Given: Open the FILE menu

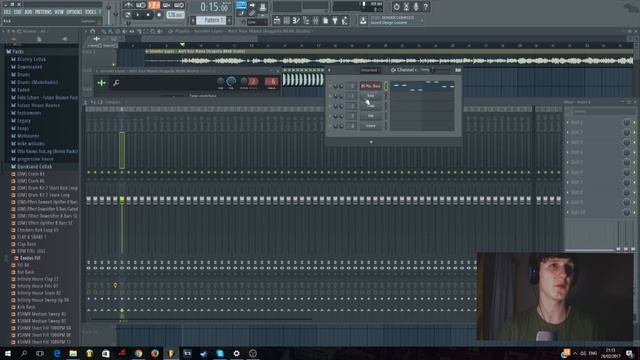Looking at the screenshot, I should 7,12.
